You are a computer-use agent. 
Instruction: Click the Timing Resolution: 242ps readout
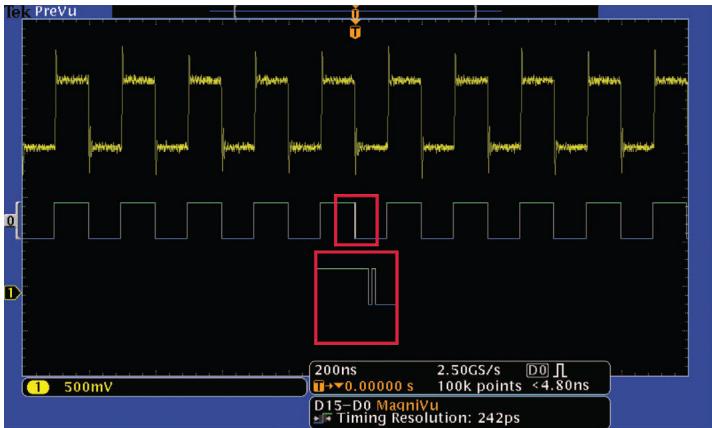click(428, 418)
